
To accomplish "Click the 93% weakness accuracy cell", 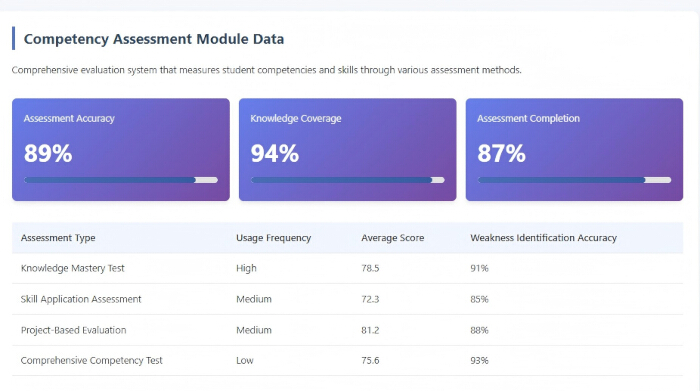I will pos(479,361).
